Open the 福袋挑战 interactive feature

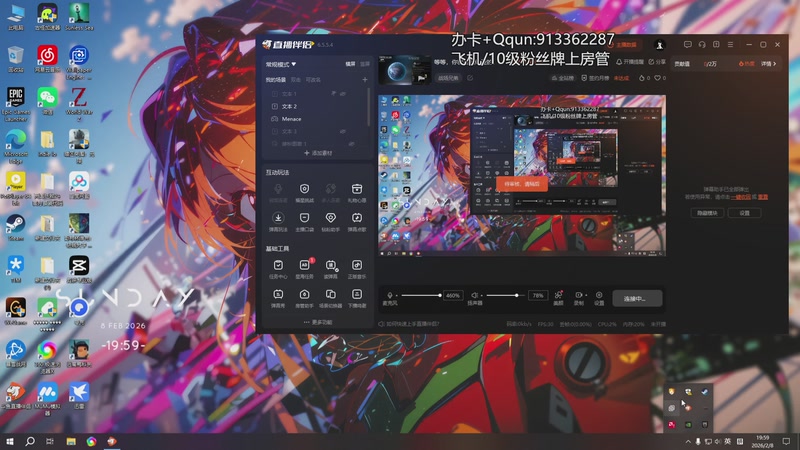(x=305, y=193)
